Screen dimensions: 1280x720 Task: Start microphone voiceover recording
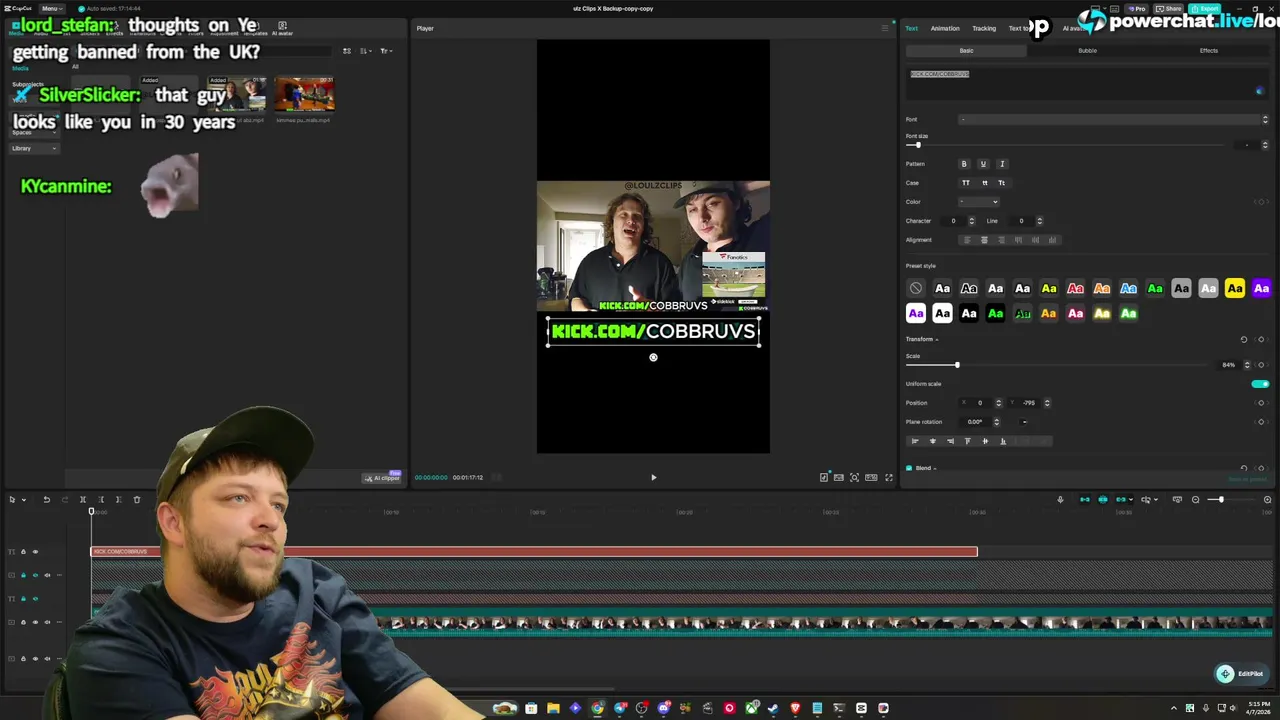[x=1060, y=499]
